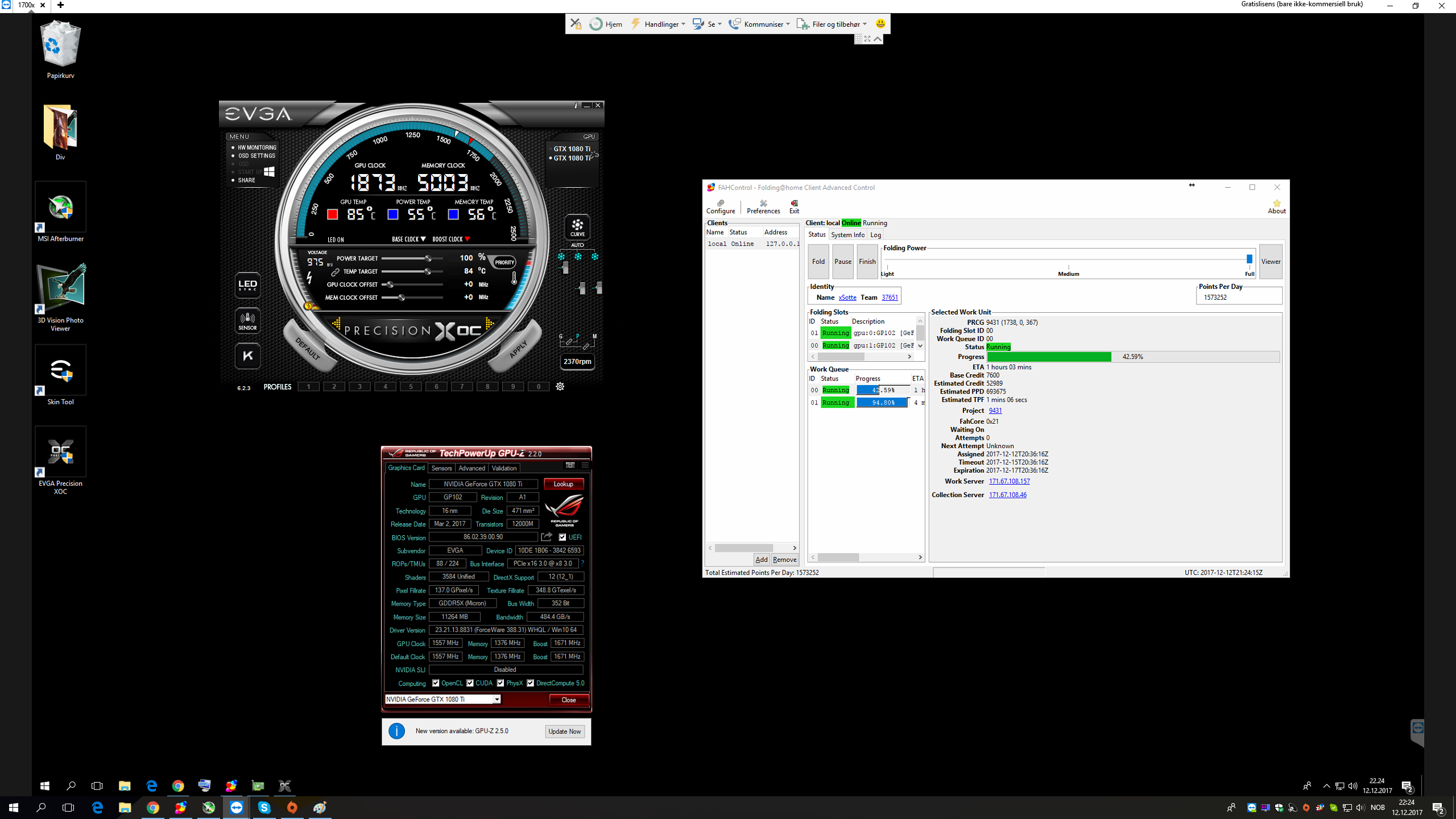Switch to GPU-Z Advanced tab
Image resolution: width=1456 pixels, height=819 pixels.
coord(471,468)
